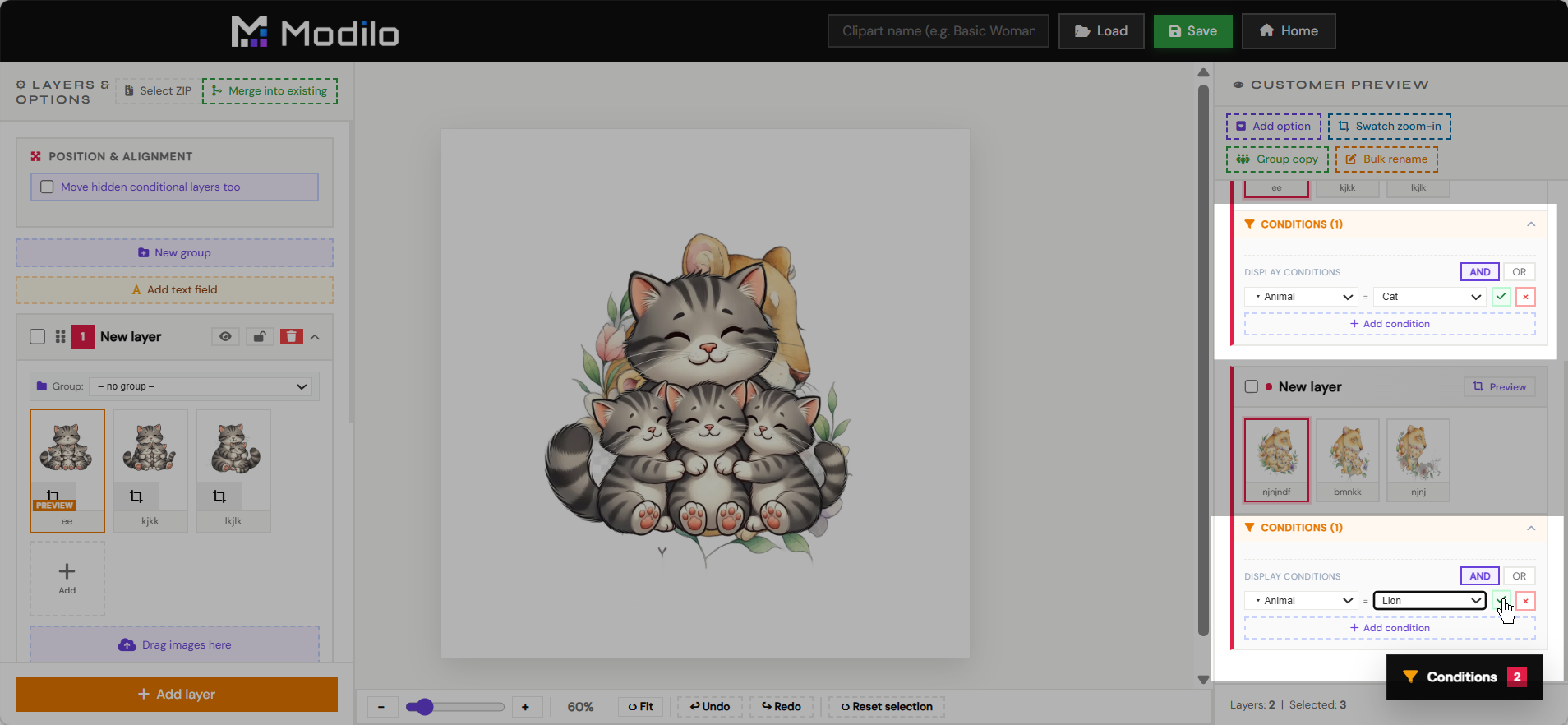Tick New layer checkbox in customer preview
Image resolution: width=1568 pixels, height=725 pixels.
pyautogui.click(x=1252, y=386)
